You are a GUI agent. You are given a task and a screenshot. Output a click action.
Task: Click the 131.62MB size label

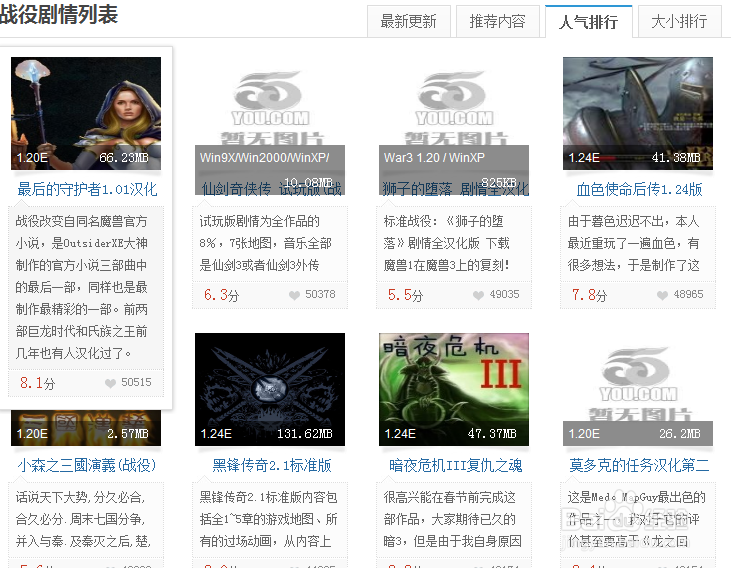tap(305, 434)
